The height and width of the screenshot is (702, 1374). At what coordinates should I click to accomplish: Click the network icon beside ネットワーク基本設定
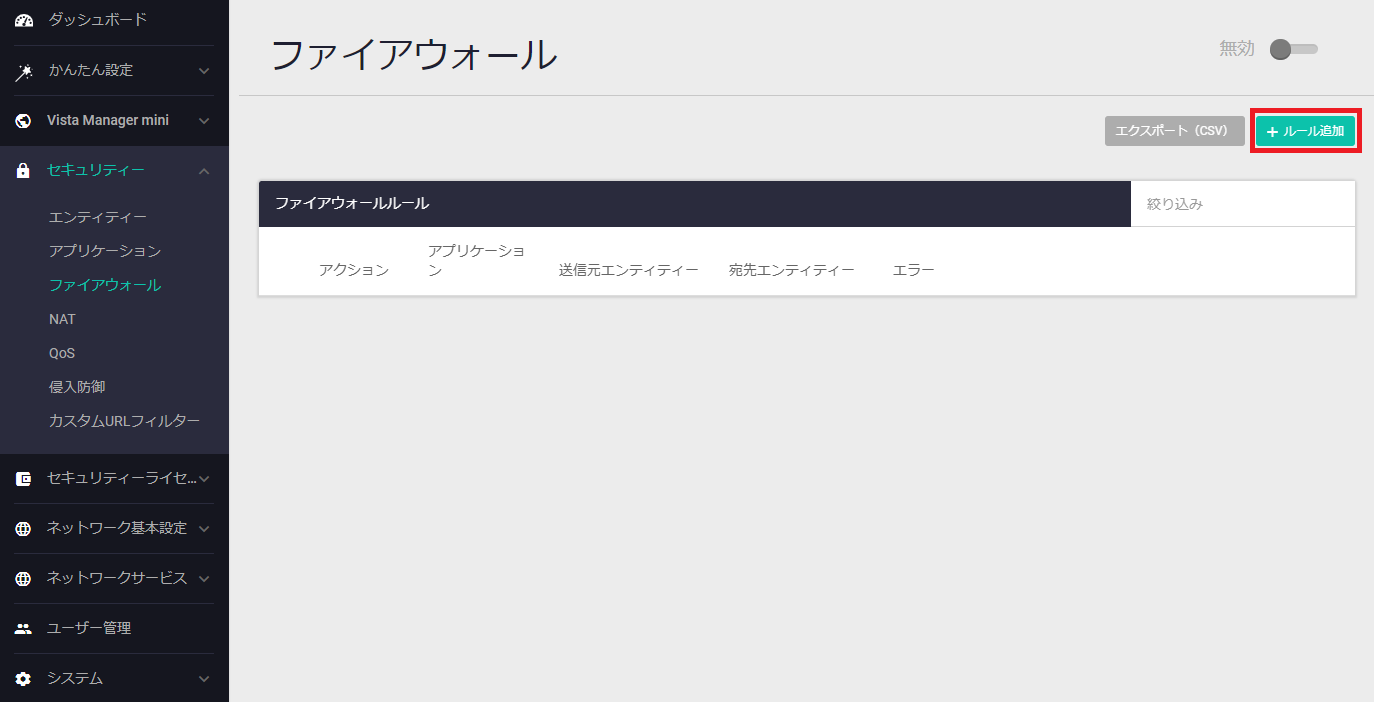(x=24, y=529)
